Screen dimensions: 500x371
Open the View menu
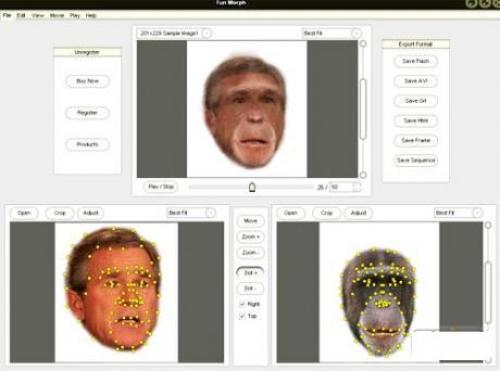pyautogui.click(x=38, y=15)
